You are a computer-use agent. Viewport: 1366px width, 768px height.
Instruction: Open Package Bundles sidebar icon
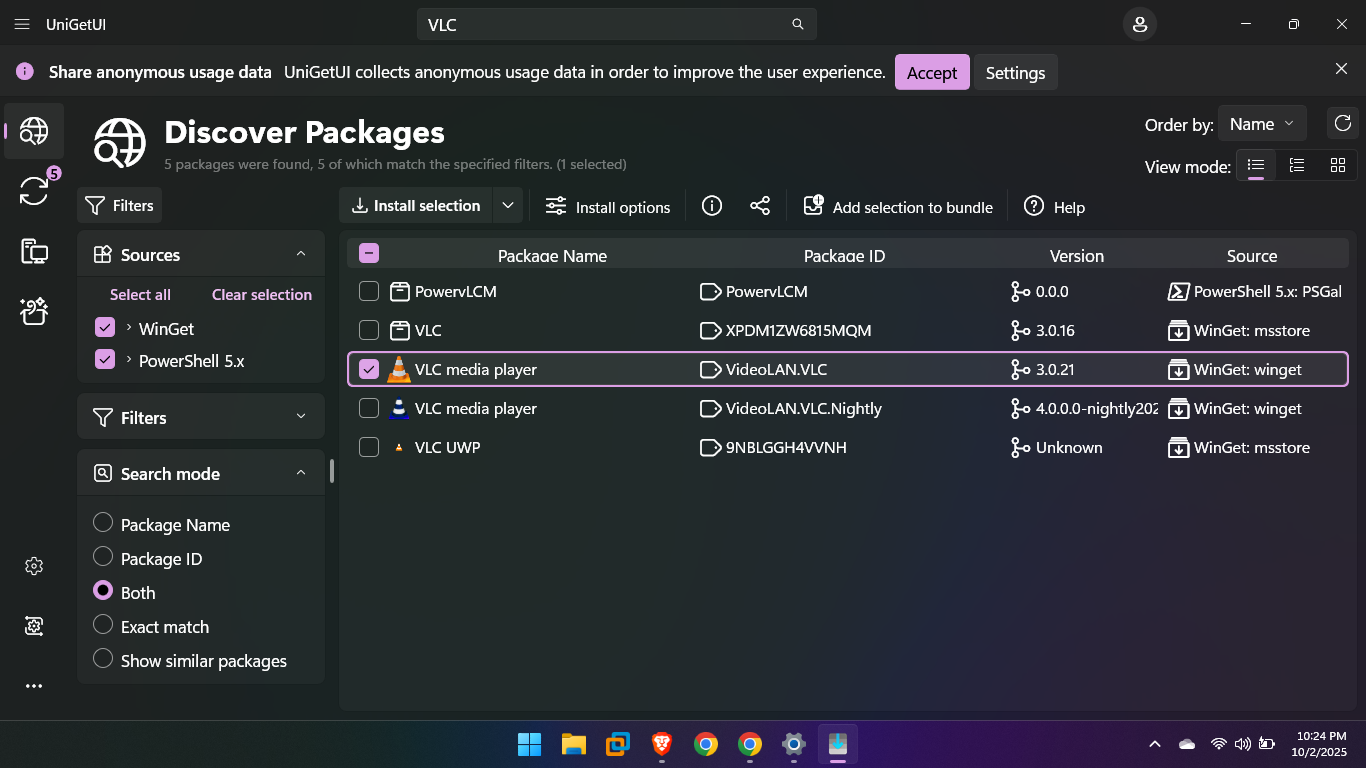[x=34, y=312]
